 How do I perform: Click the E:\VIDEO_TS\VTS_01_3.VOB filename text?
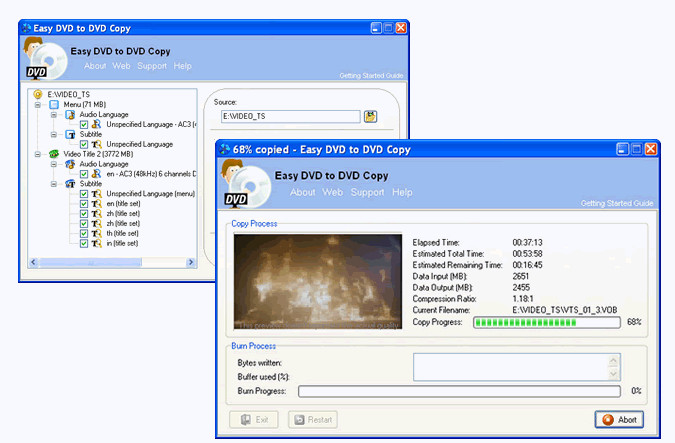pyautogui.click(x=564, y=310)
